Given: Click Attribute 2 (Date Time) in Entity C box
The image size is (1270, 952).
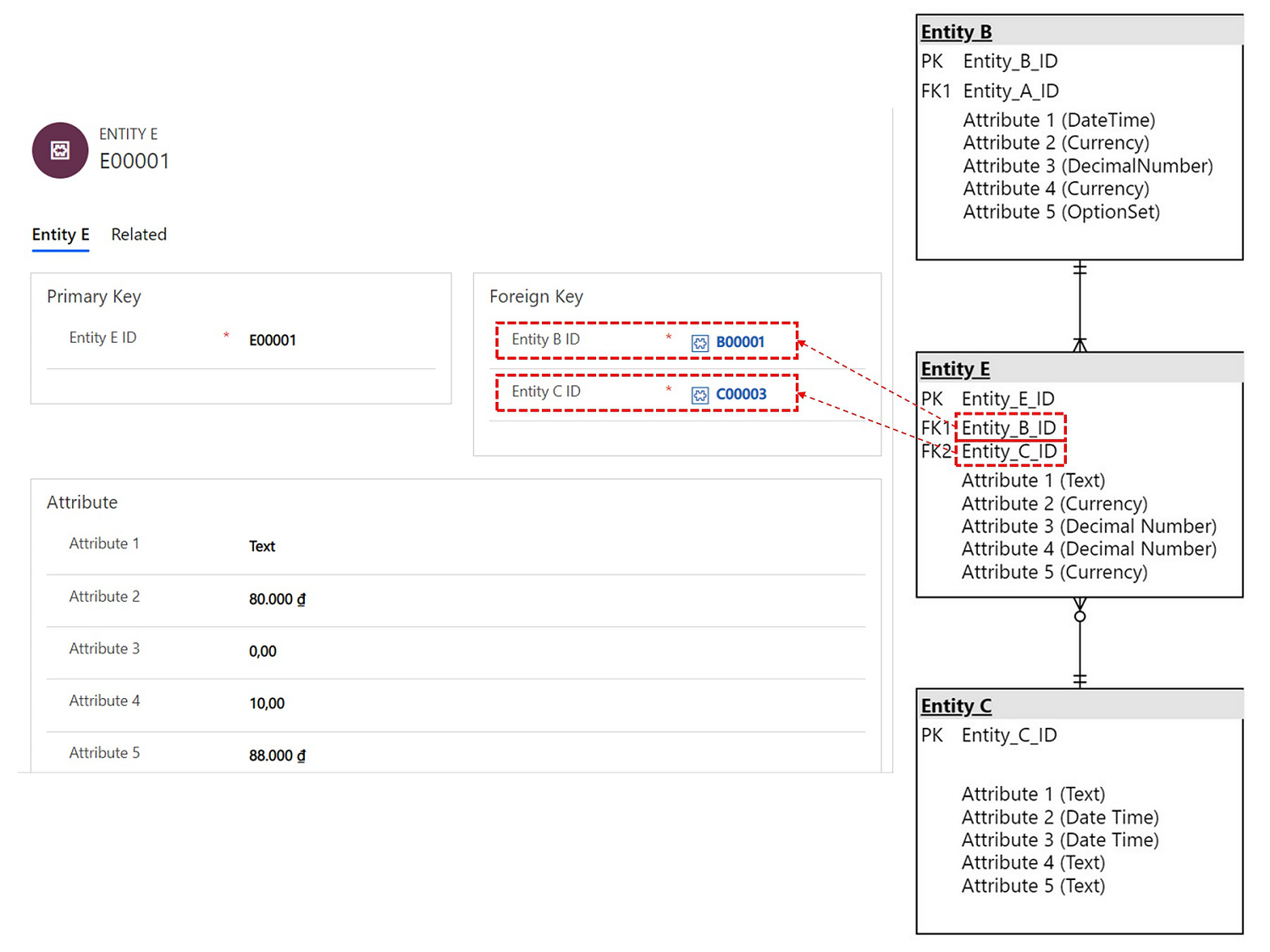Looking at the screenshot, I should (1060, 817).
